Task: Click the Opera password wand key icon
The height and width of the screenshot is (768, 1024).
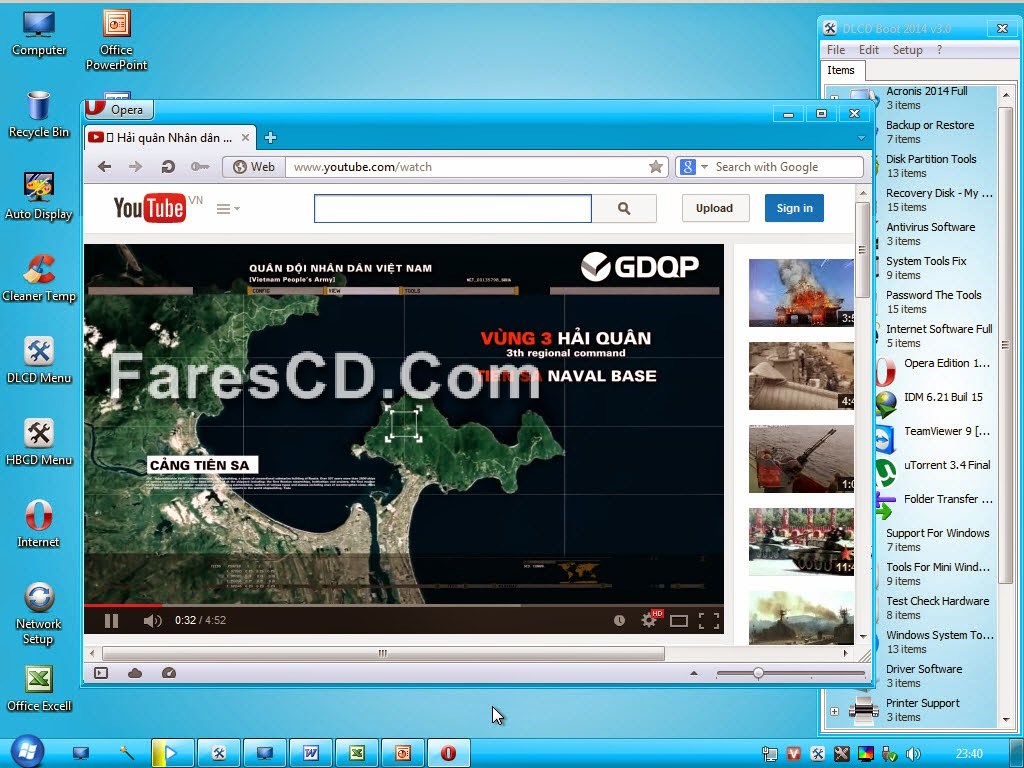Action: pyautogui.click(x=200, y=167)
